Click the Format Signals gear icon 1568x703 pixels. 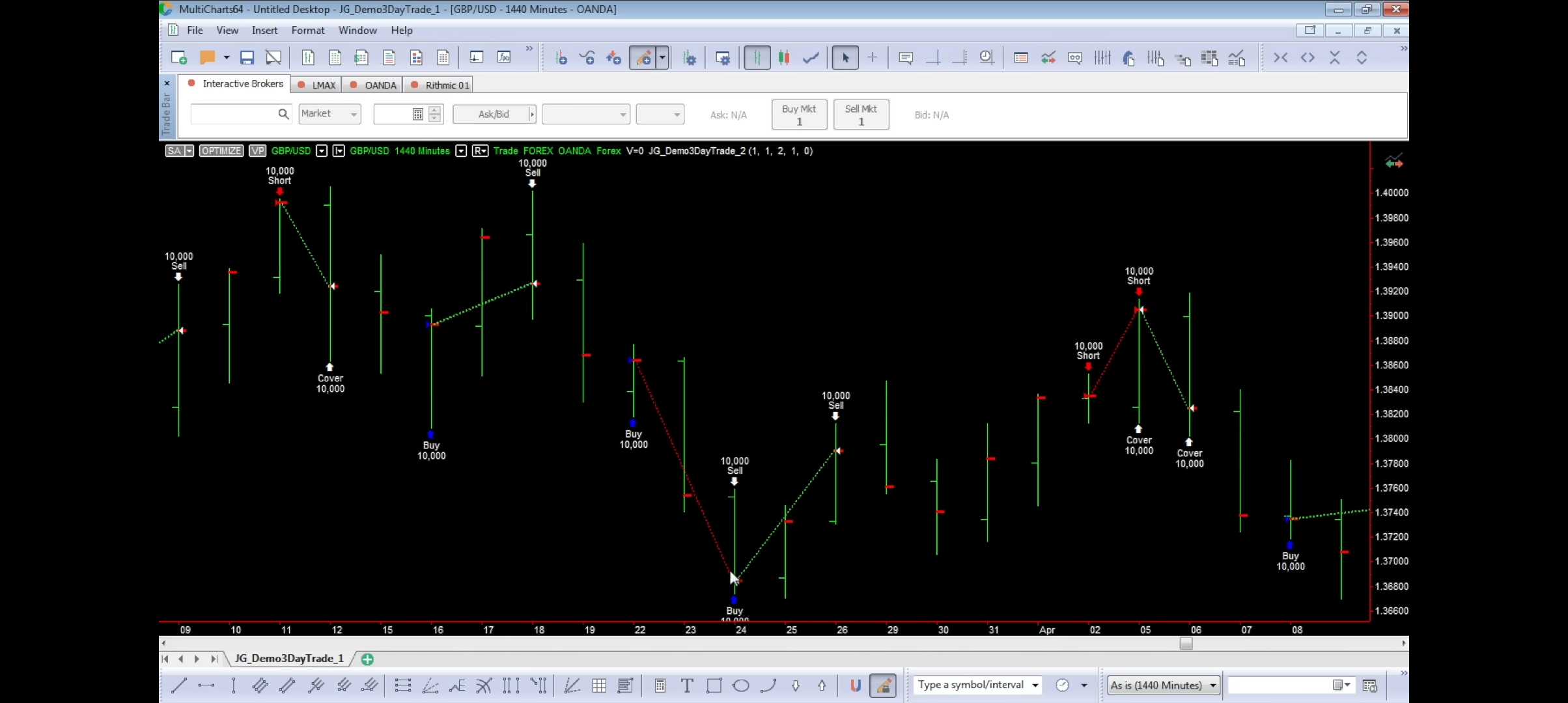pyautogui.click(x=690, y=58)
